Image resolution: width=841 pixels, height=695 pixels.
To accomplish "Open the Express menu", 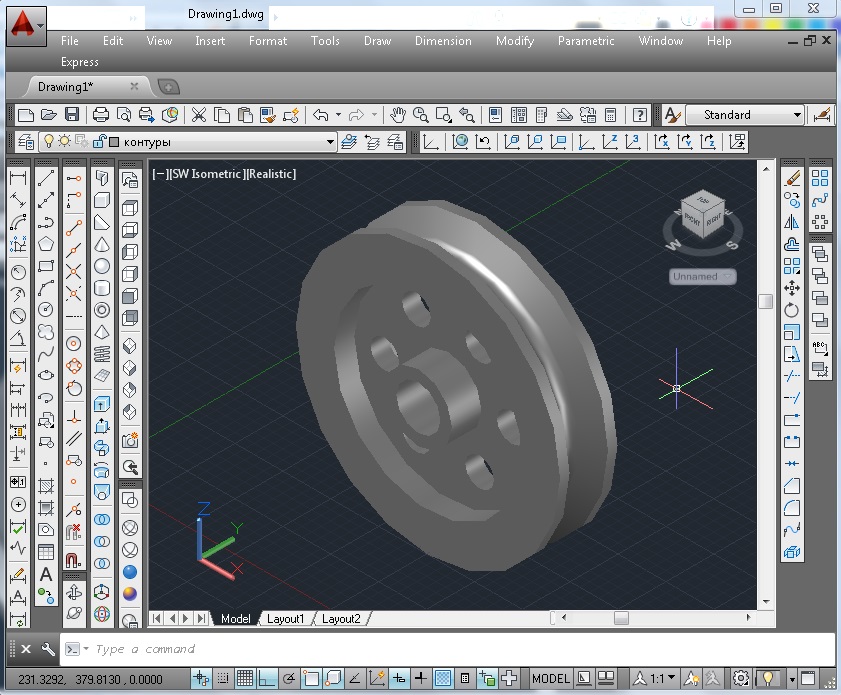I will (x=79, y=62).
